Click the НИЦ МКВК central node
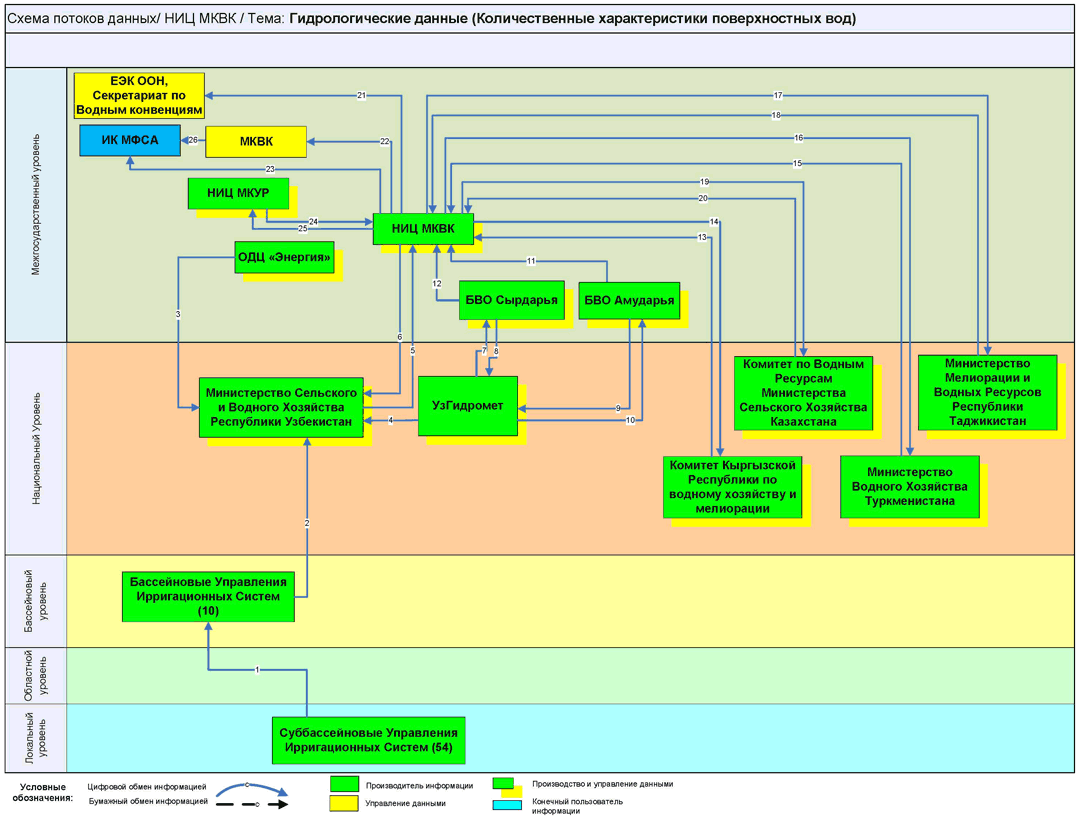The width and height of the screenshot is (1079, 819). coord(422,229)
